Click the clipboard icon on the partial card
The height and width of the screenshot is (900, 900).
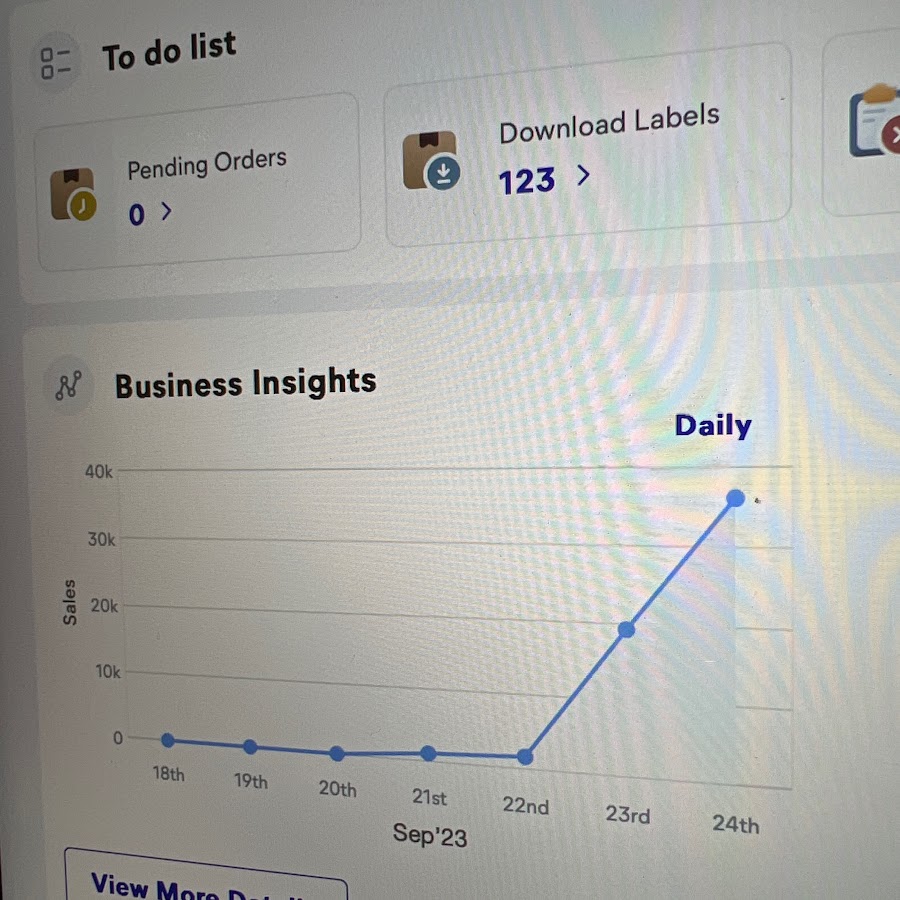click(874, 121)
